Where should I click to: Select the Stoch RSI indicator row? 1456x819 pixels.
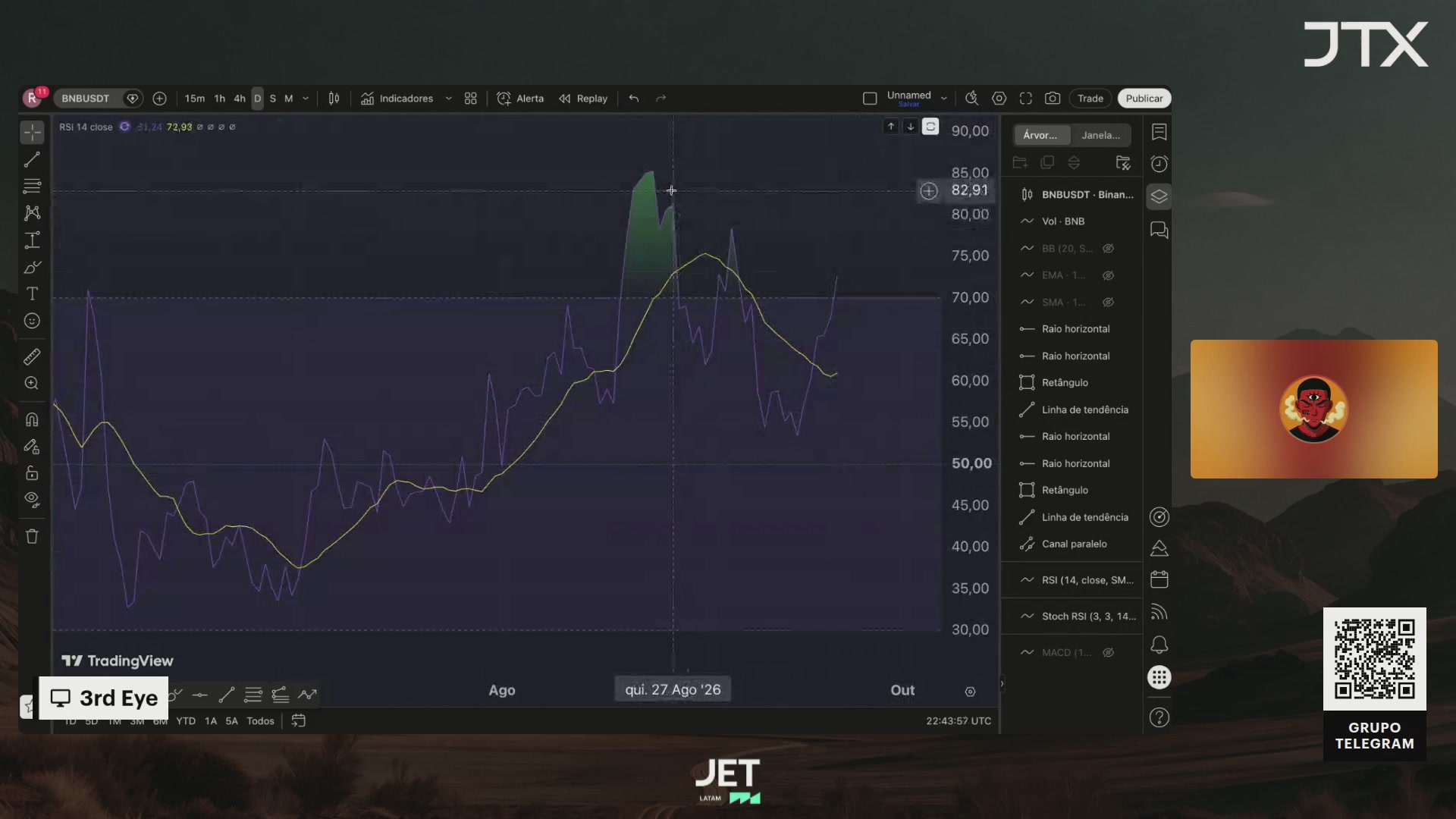tap(1076, 617)
